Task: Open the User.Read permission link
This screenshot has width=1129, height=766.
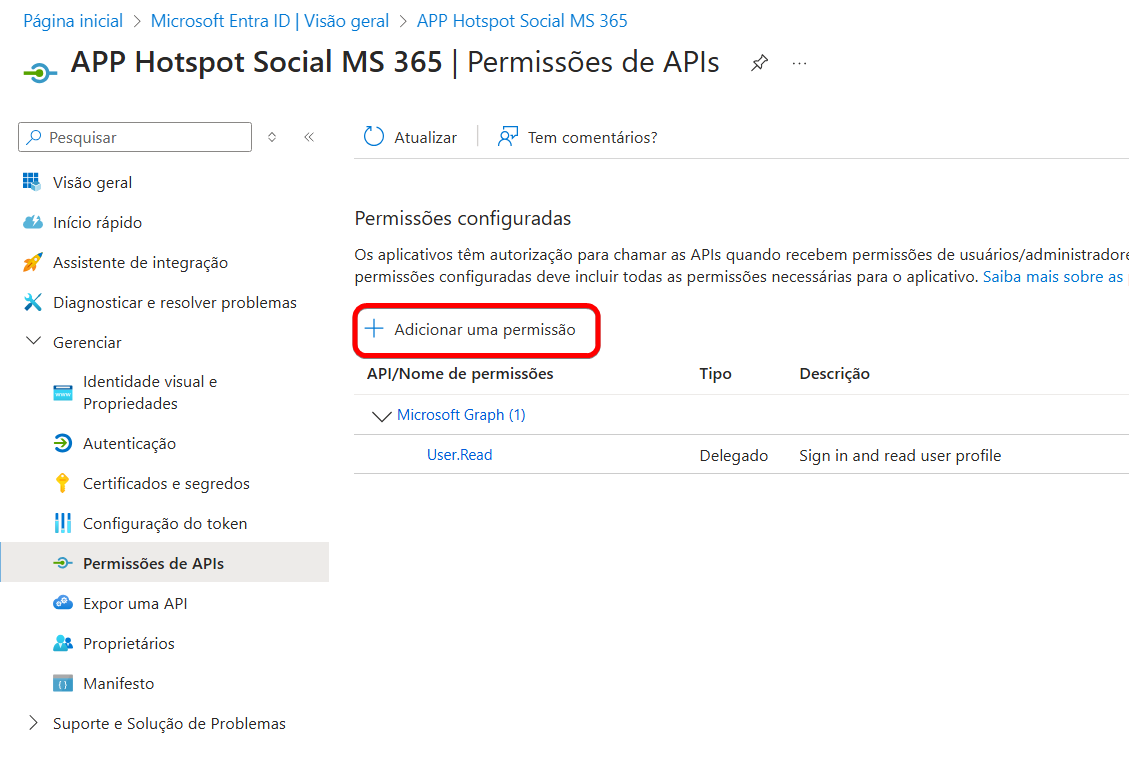Action: pos(459,455)
